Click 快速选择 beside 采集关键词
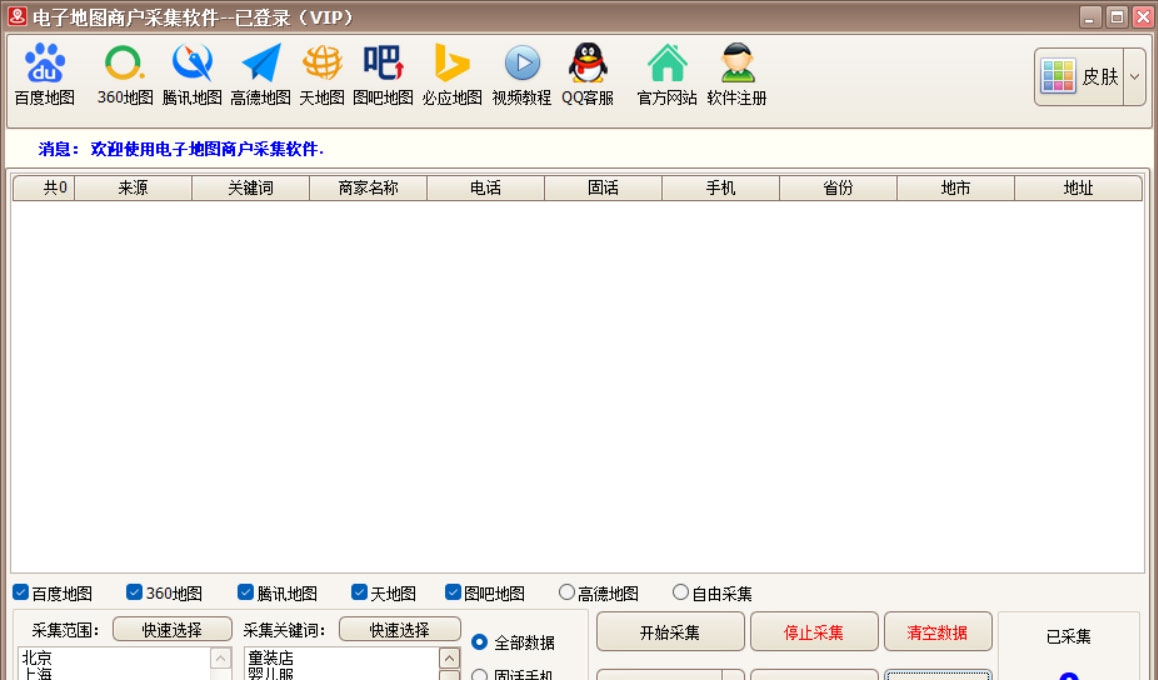This screenshot has height=680, width=1158. [400, 630]
